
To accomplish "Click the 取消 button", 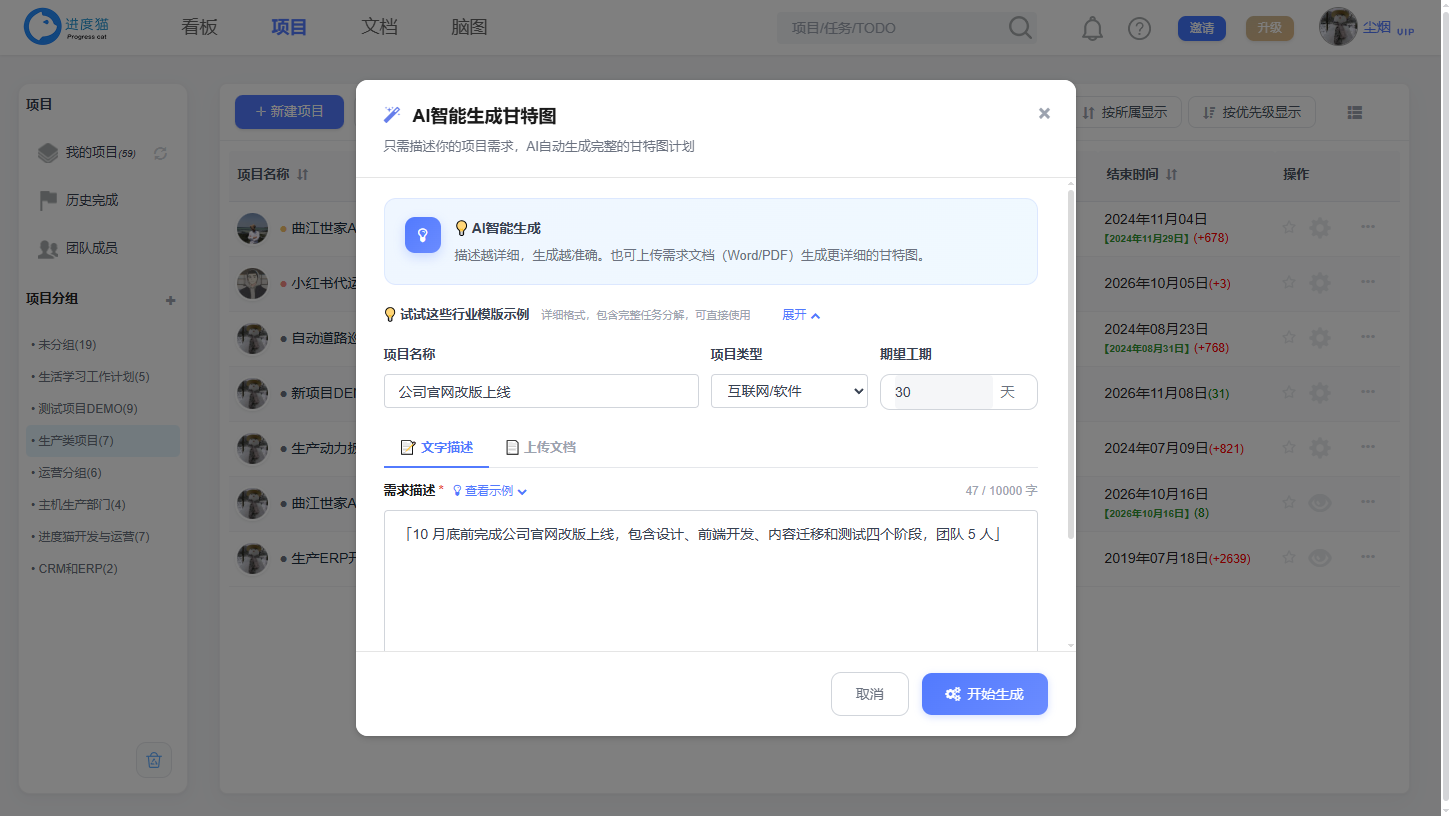I will 870,694.
